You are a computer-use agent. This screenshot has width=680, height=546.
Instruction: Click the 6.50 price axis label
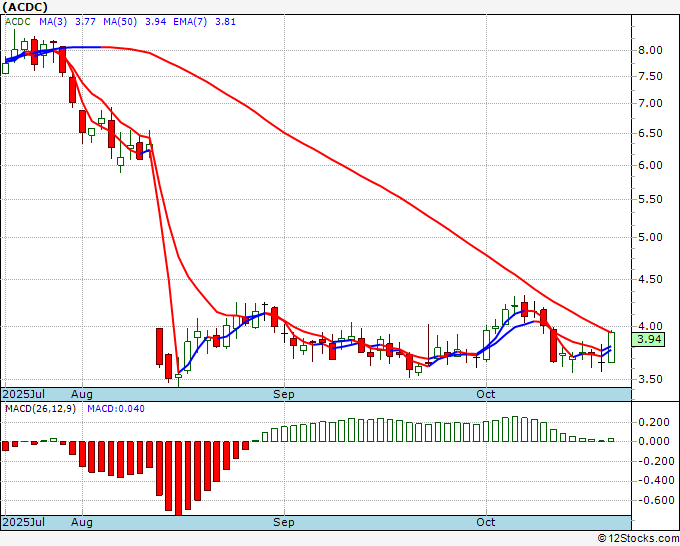tap(650, 133)
